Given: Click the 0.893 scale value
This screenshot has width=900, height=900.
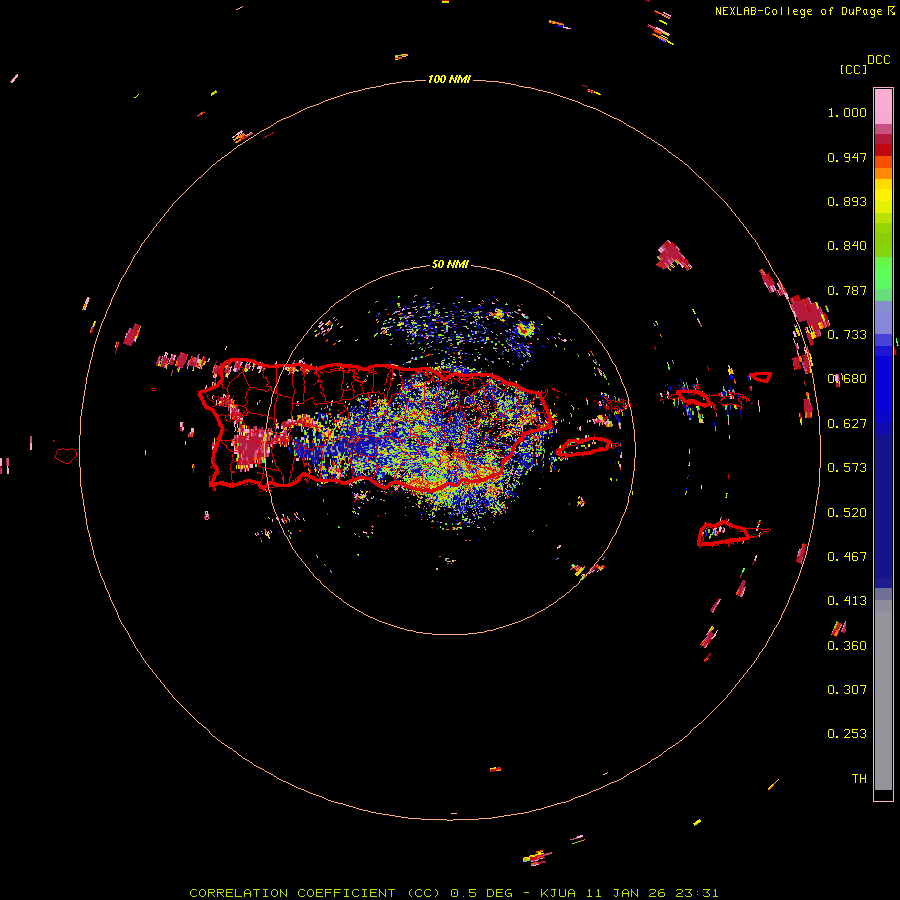Looking at the screenshot, I should [x=847, y=201].
